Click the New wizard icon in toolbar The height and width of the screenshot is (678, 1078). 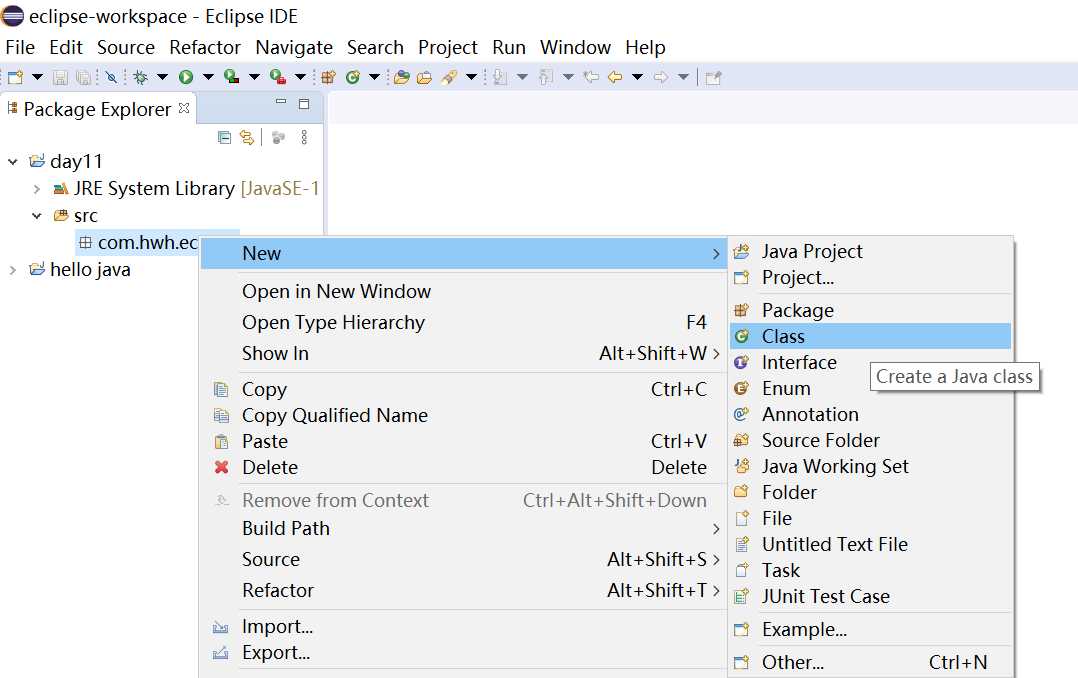15,77
